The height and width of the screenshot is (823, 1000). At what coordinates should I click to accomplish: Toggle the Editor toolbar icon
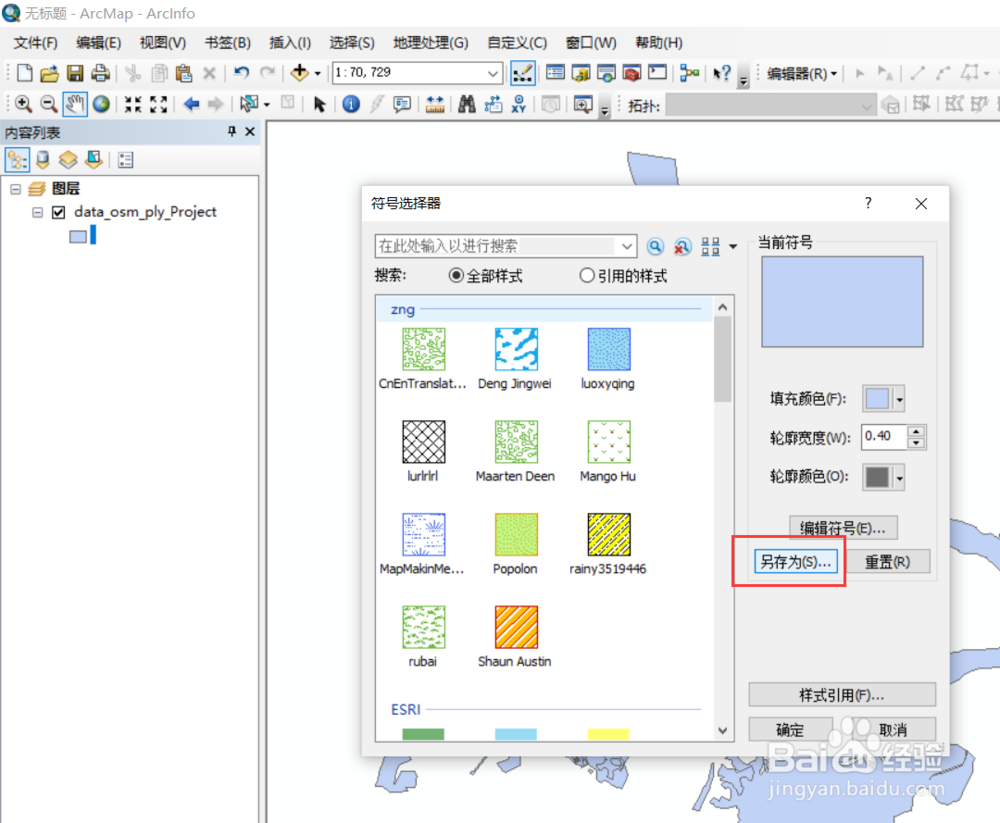[x=522, y=73]
